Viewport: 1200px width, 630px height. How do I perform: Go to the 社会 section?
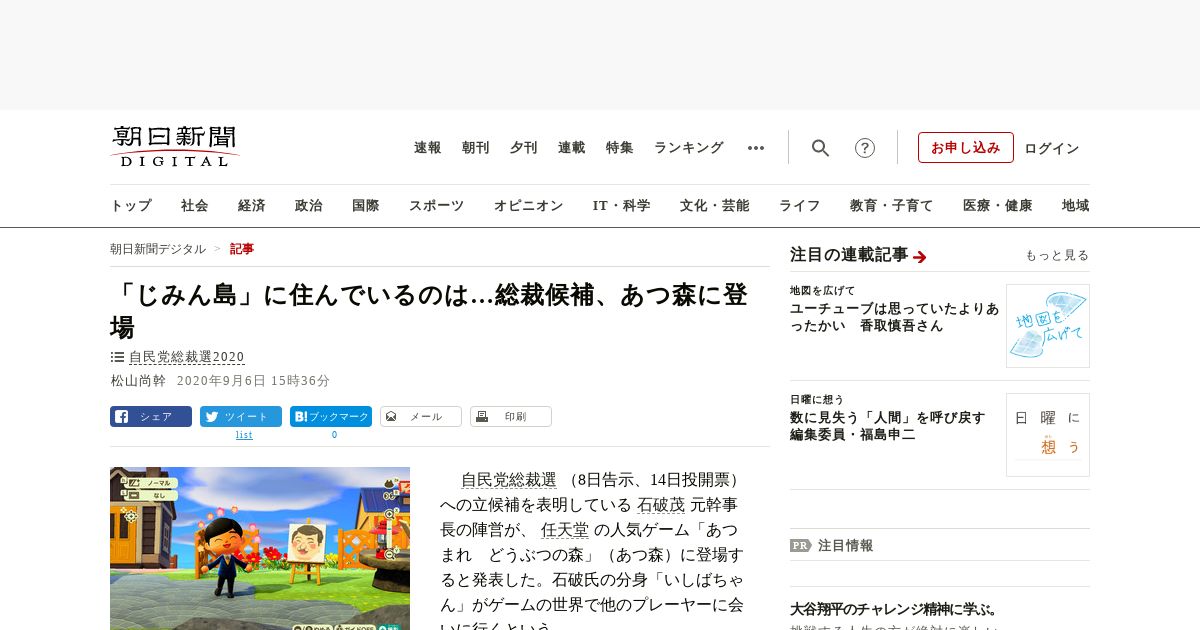[x=195, y=206]
